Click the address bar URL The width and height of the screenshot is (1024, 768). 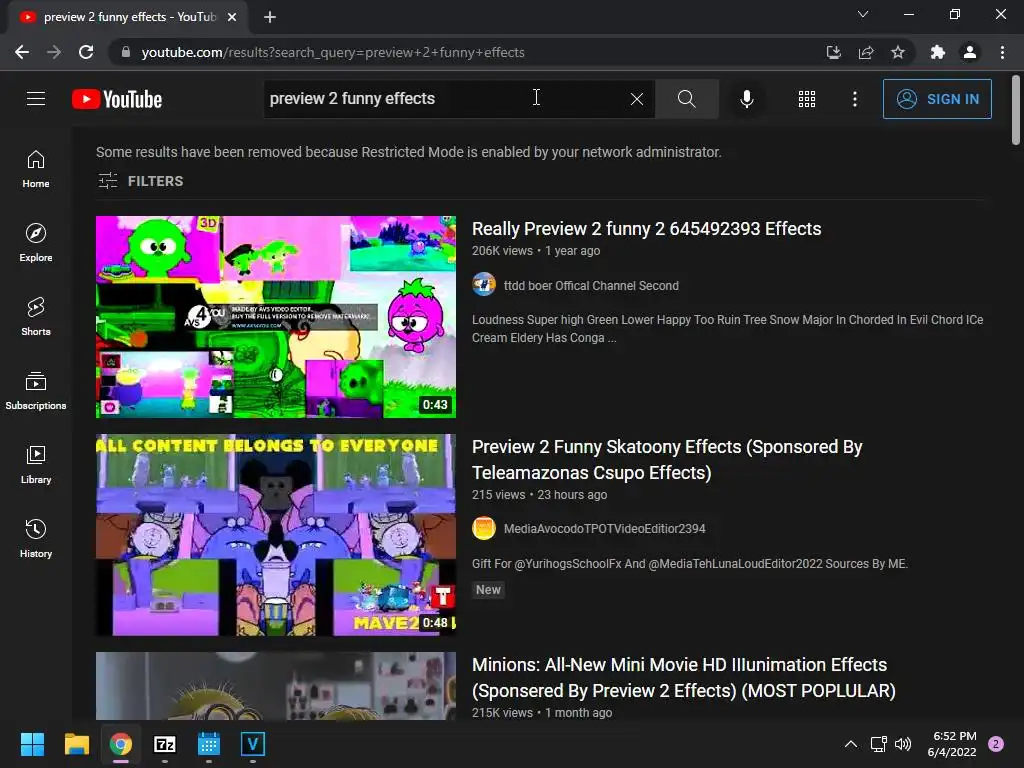(x=333, y=52)
